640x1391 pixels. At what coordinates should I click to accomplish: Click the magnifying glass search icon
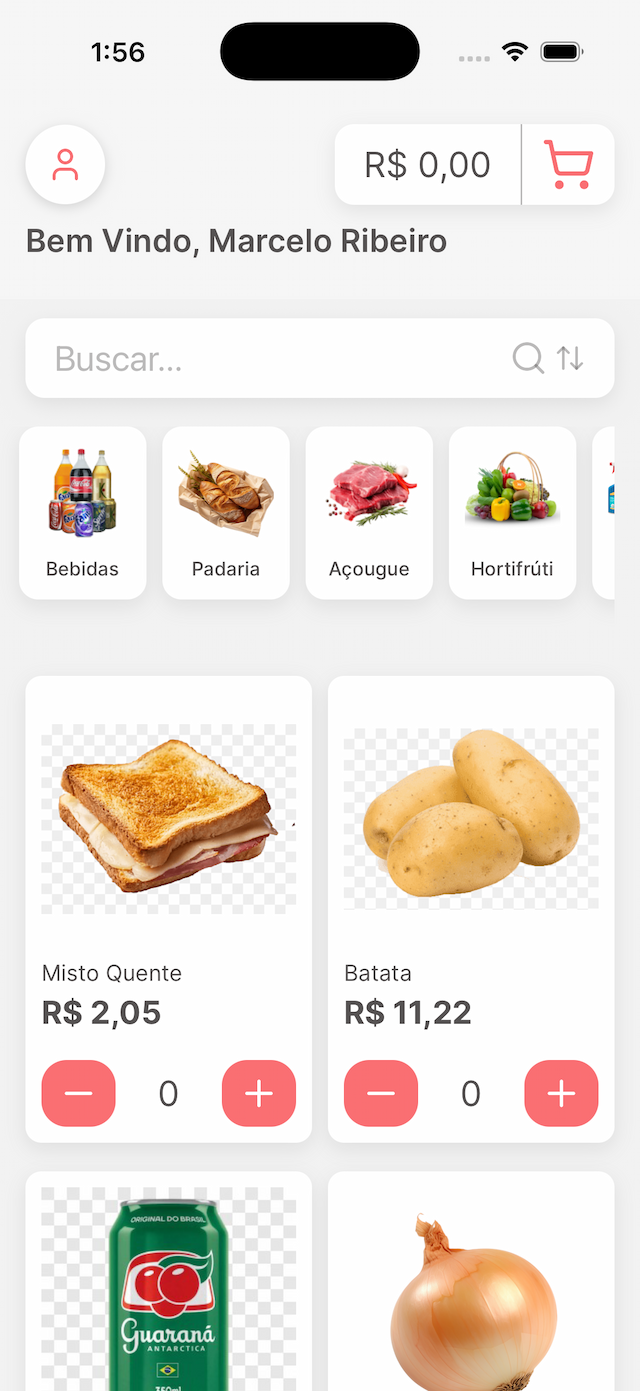pyautogui.click(x=527, y=358)
